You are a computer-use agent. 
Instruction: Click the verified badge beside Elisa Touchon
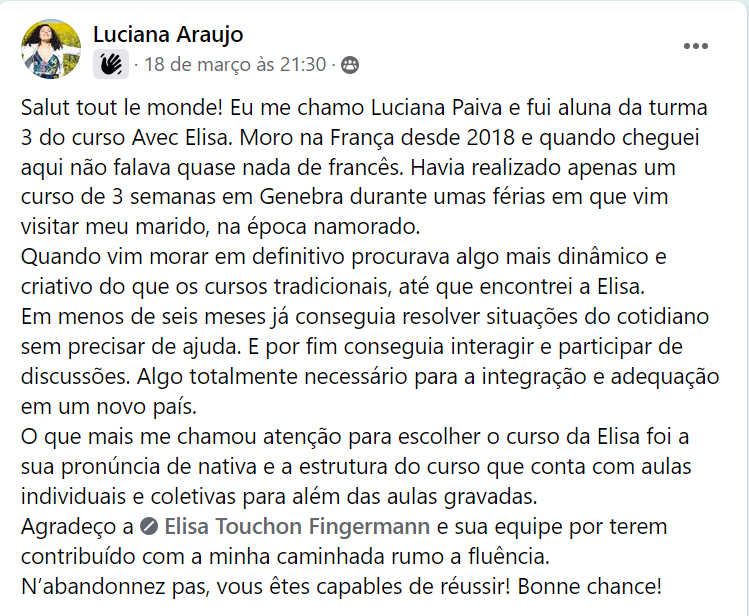click(149, 525)
